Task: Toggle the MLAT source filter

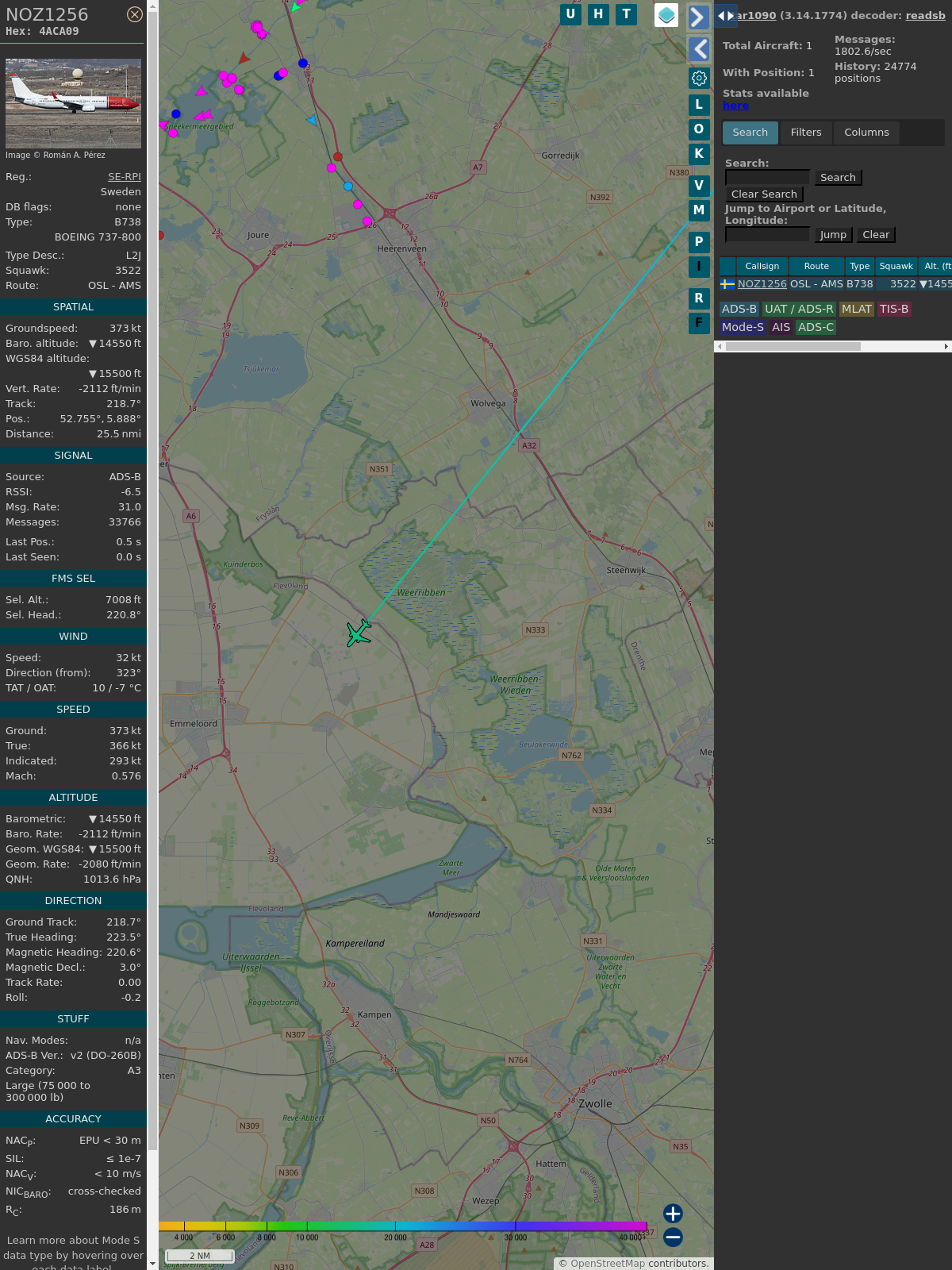Action: (x=856, y=309)
